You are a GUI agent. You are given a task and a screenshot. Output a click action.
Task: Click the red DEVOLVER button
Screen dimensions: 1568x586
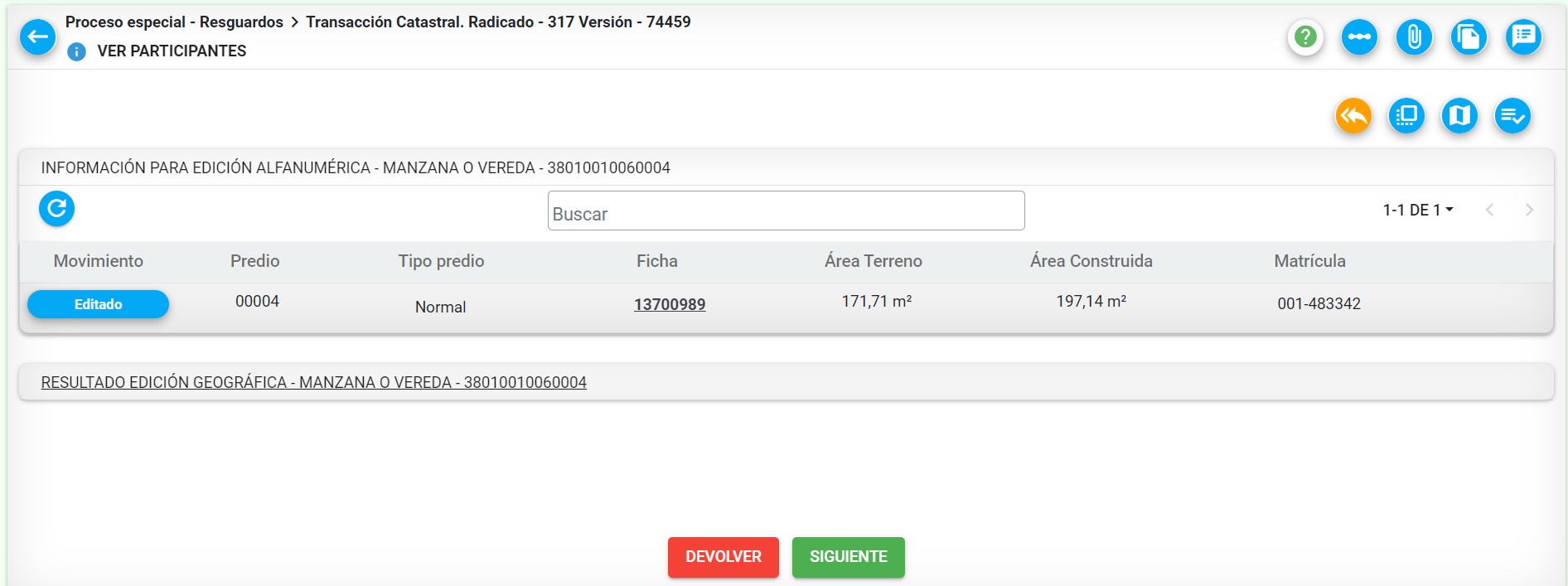pyautogui.click(x=724, y=557)
